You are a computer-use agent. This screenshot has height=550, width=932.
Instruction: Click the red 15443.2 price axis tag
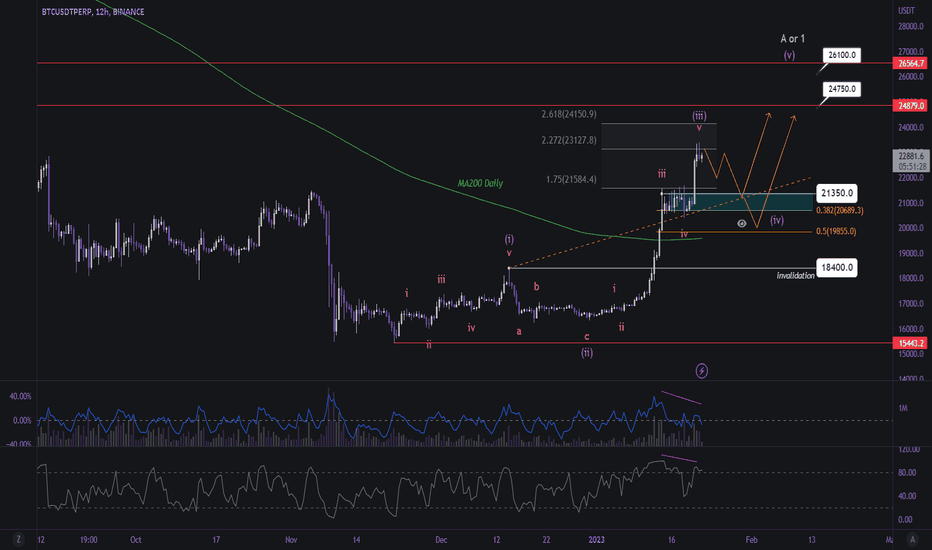click(x=911, y=343)
